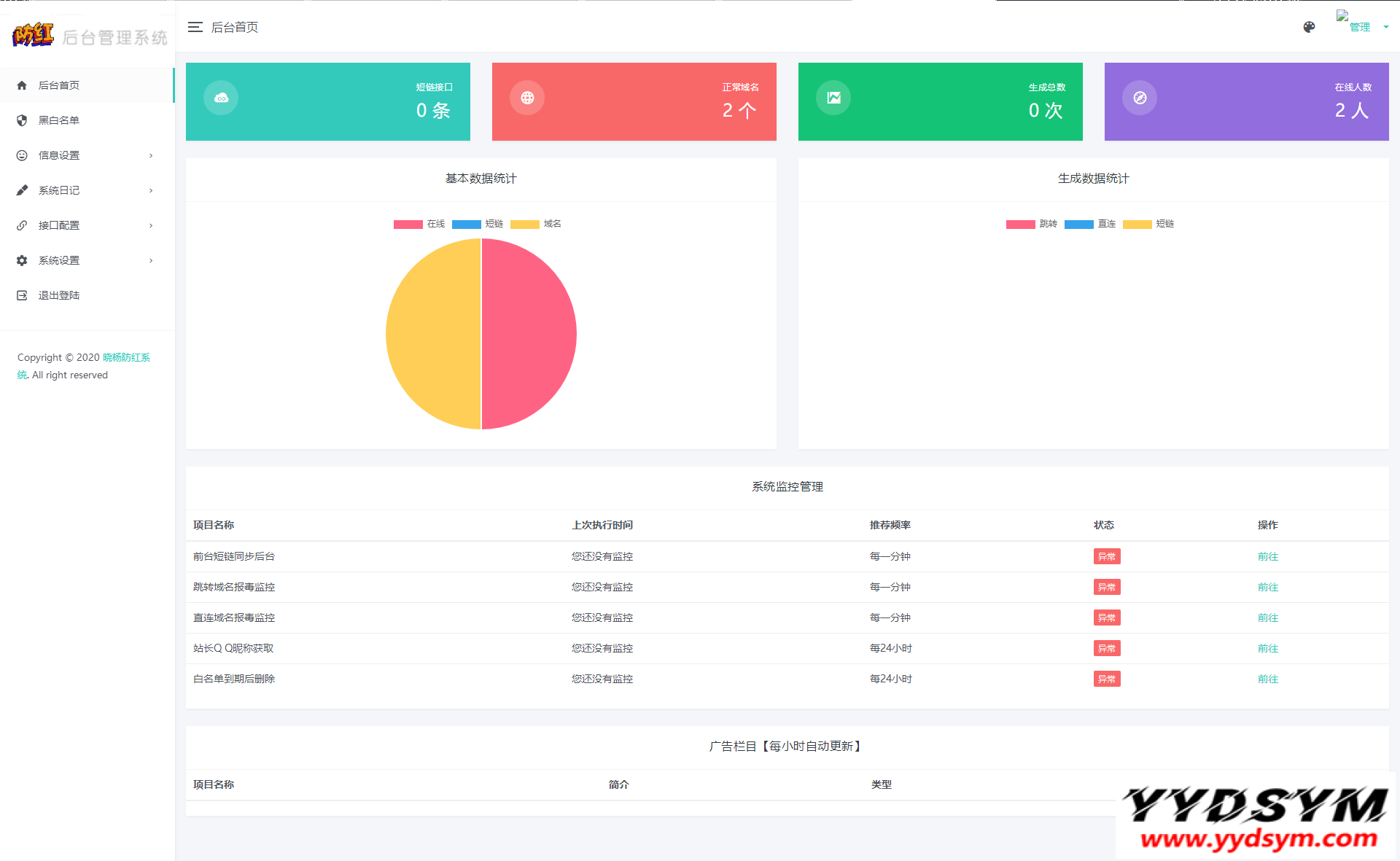
Task: Click the 异常 badge for 直连域名报毒监控
Action: pos(1106,617)
